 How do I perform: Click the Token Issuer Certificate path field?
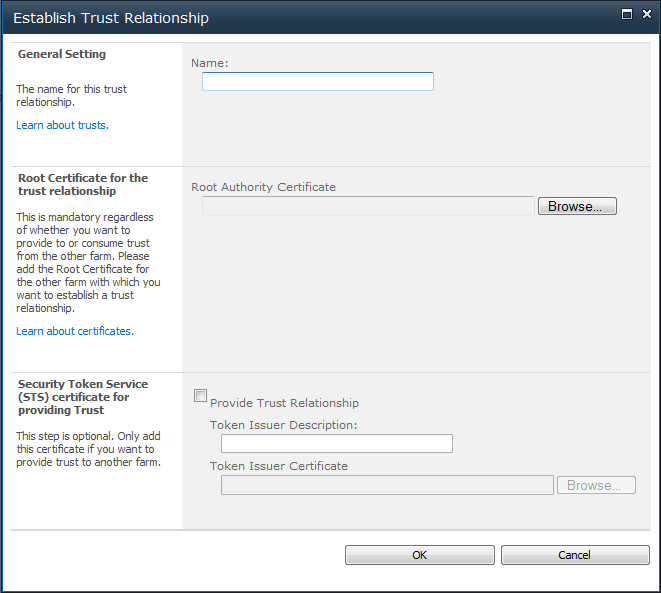click(386, 485)
